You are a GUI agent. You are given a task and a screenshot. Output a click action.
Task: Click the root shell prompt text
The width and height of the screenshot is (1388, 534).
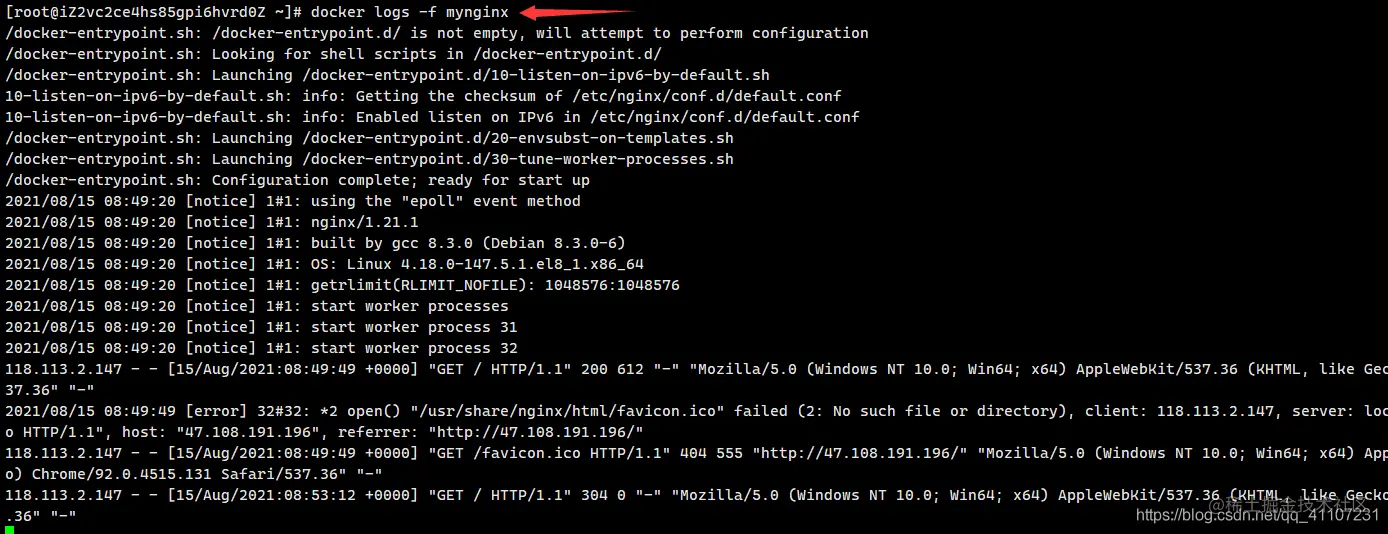click(153, 12)
